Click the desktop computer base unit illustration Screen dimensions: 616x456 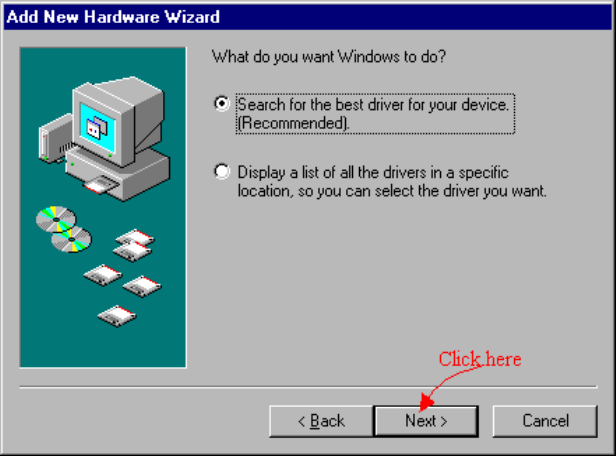pyautogui.click(x=118, y=173)
